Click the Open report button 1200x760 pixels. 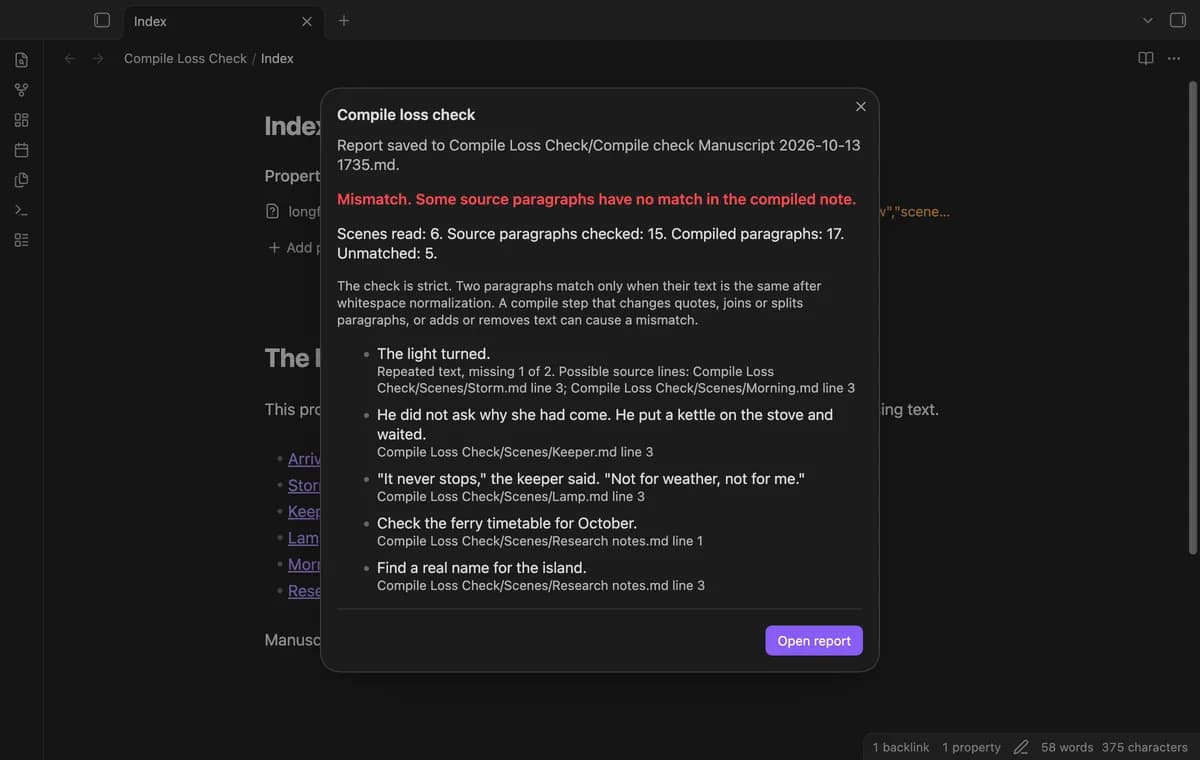pyautogui.click(x=814, y=641)
